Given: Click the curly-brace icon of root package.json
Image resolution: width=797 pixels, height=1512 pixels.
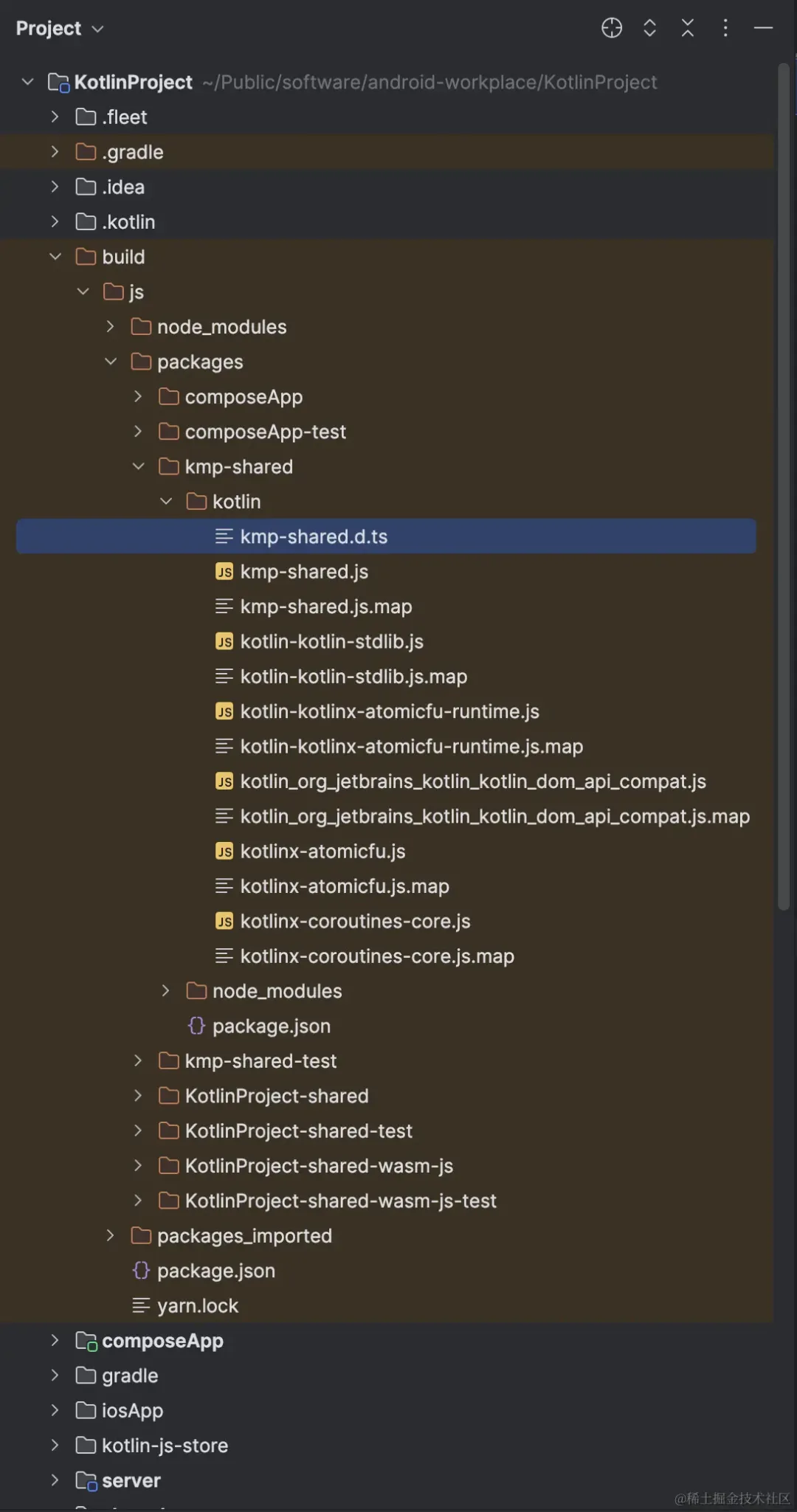Looking at the screenshot, I should 141,1271.
